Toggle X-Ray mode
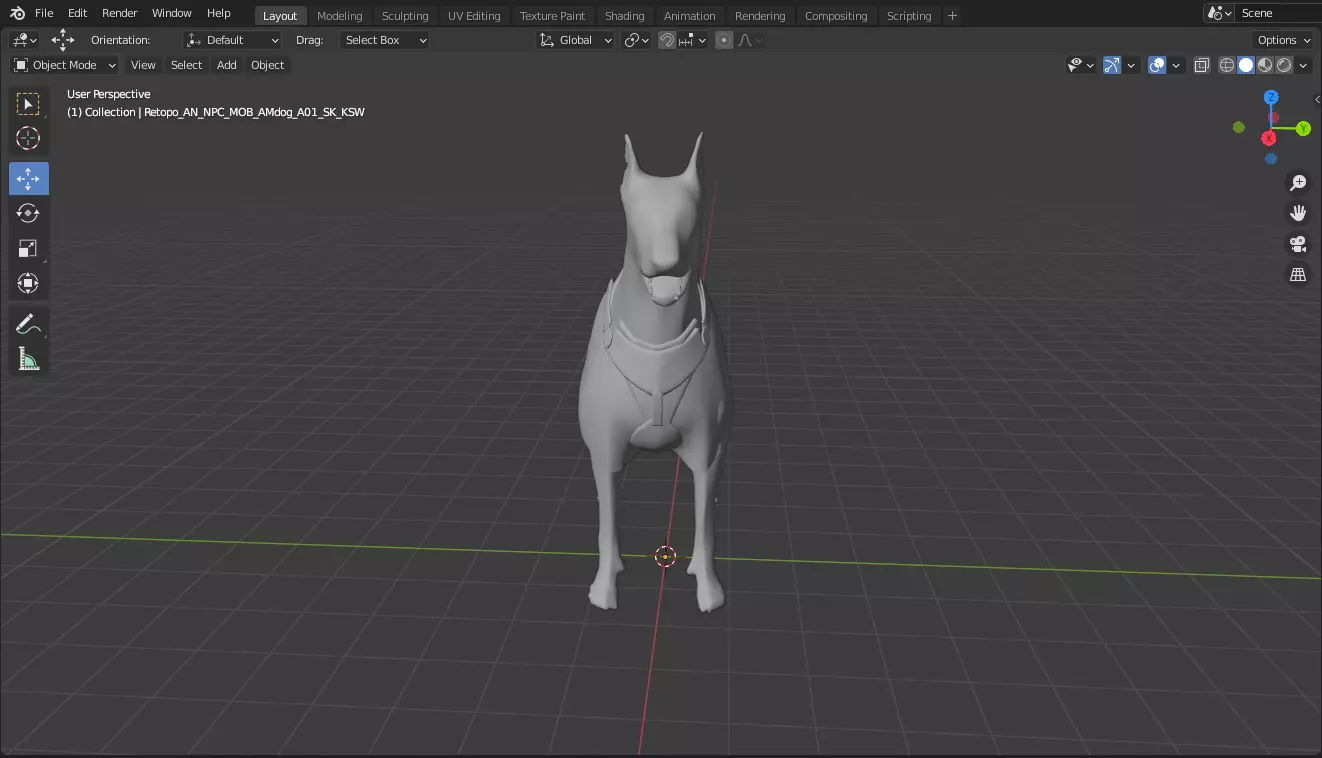The width and height of the screenshot is (1322, 758). coord(1202,65)
